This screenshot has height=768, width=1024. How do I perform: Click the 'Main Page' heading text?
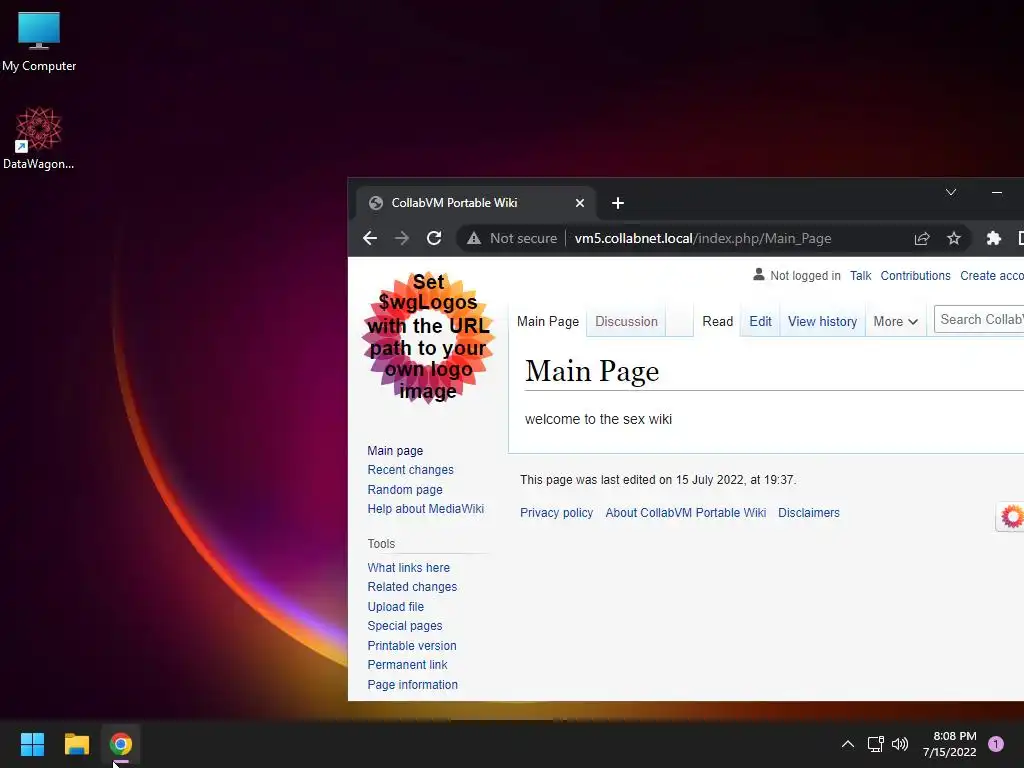[x=592, y=371]
